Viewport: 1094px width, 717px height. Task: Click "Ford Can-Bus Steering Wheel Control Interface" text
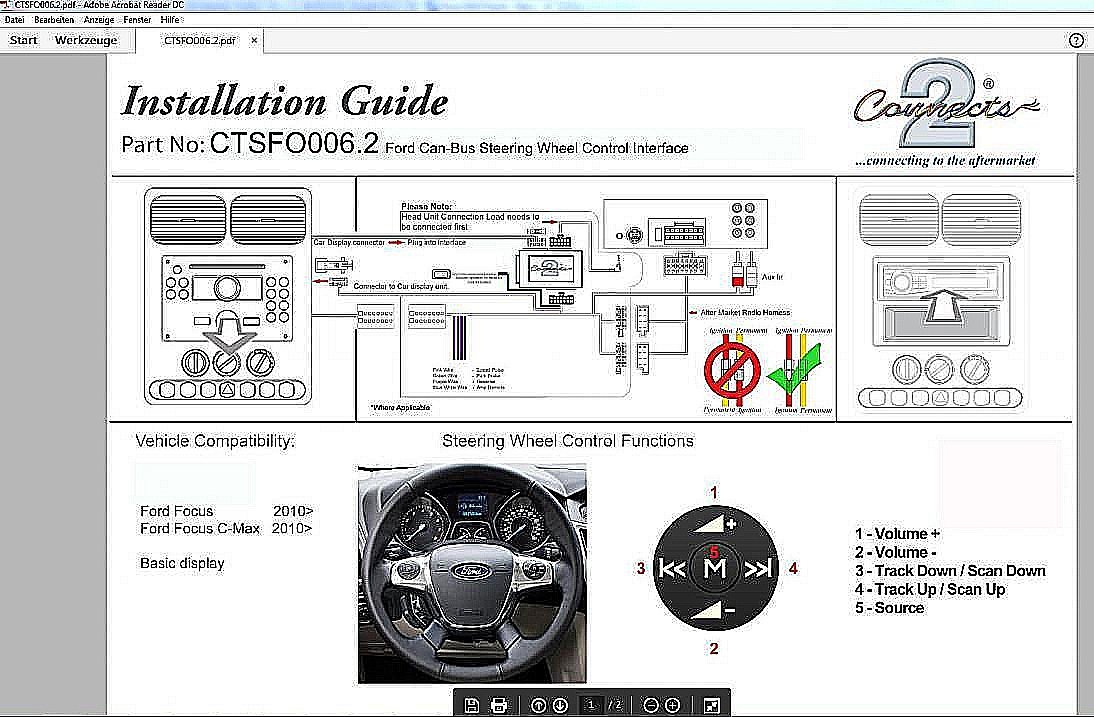click(537, 148)
